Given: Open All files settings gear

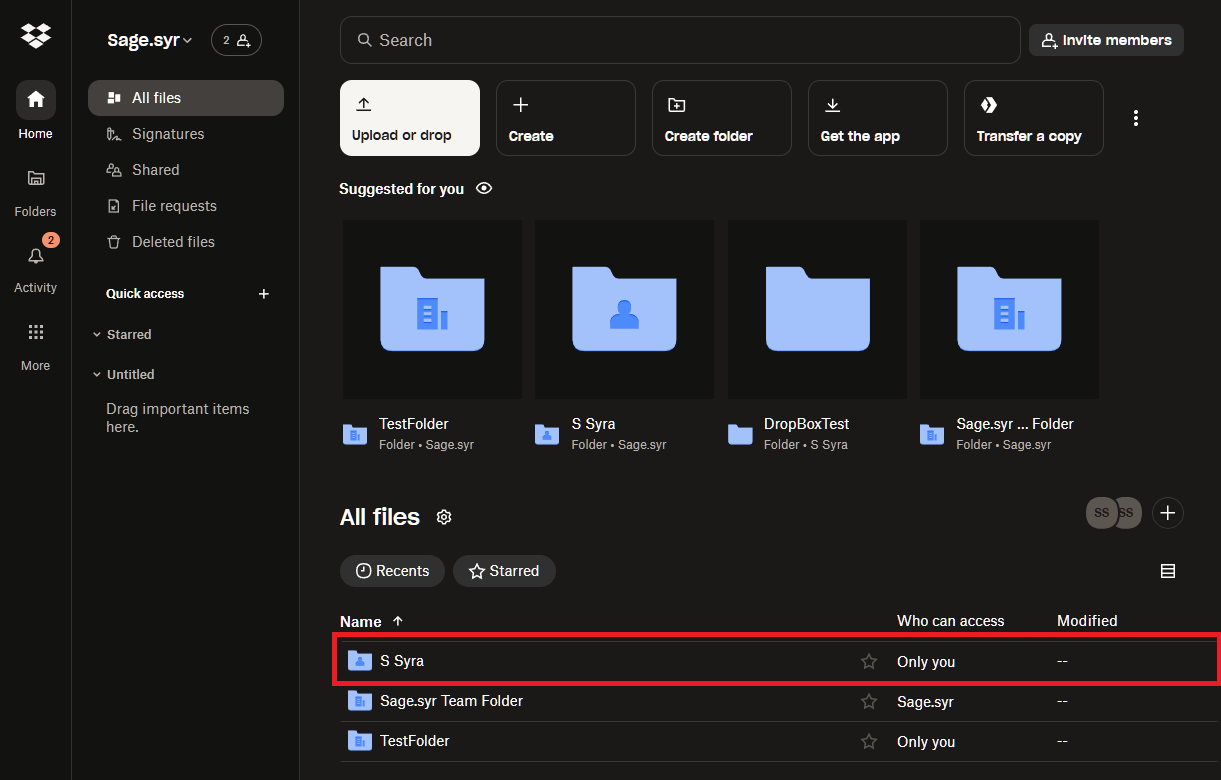Looking at the screenshot, I should click(444, 517).
